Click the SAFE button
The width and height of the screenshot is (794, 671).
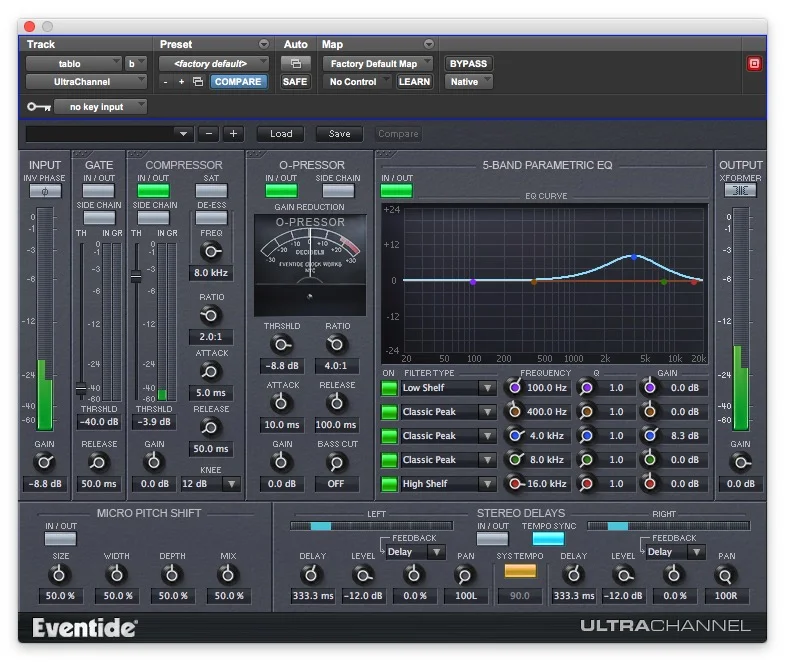click(295, 82)
